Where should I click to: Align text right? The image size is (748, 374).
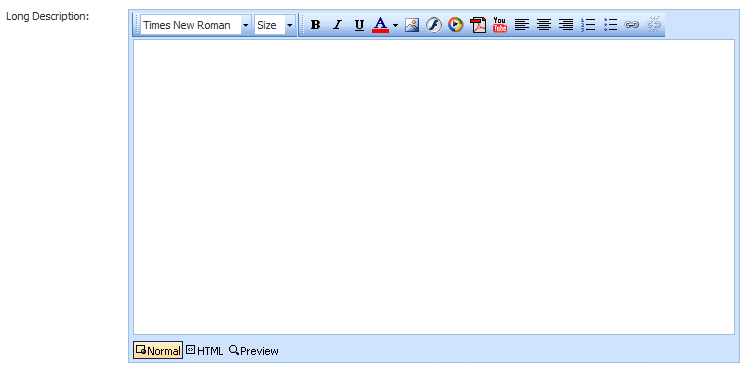[x=566, y=25]
